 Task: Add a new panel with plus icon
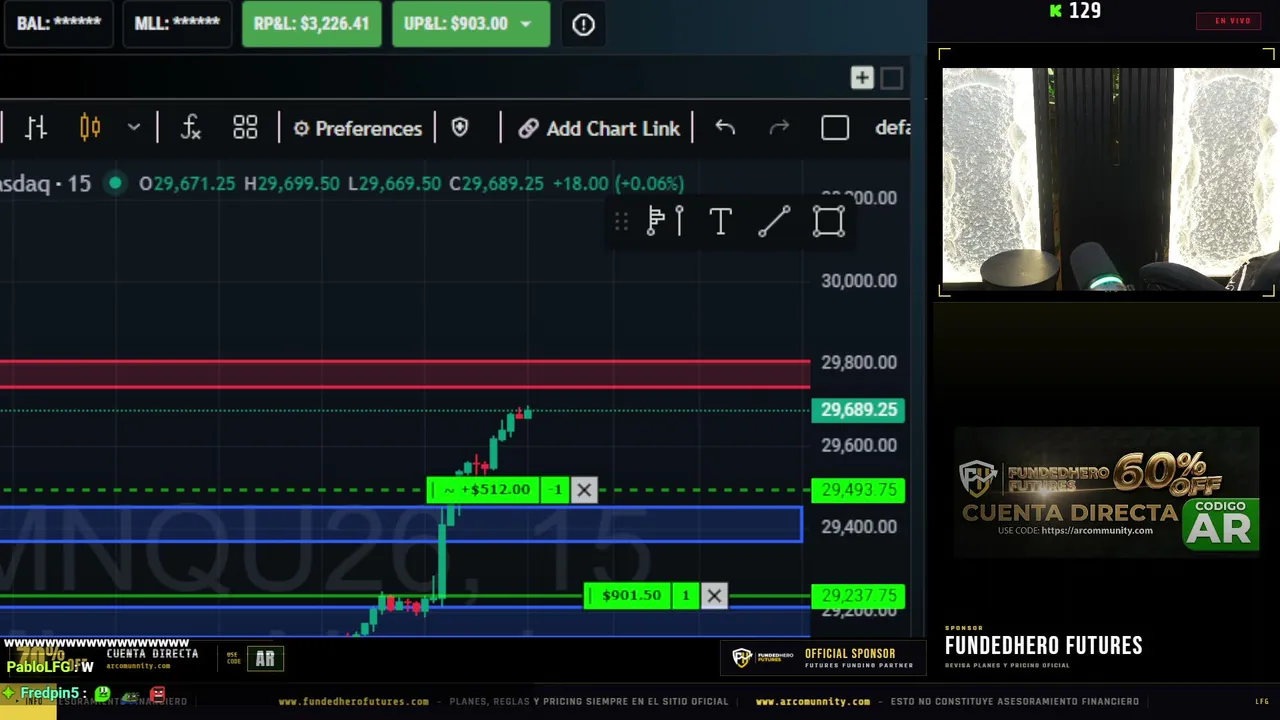(862, 78)
